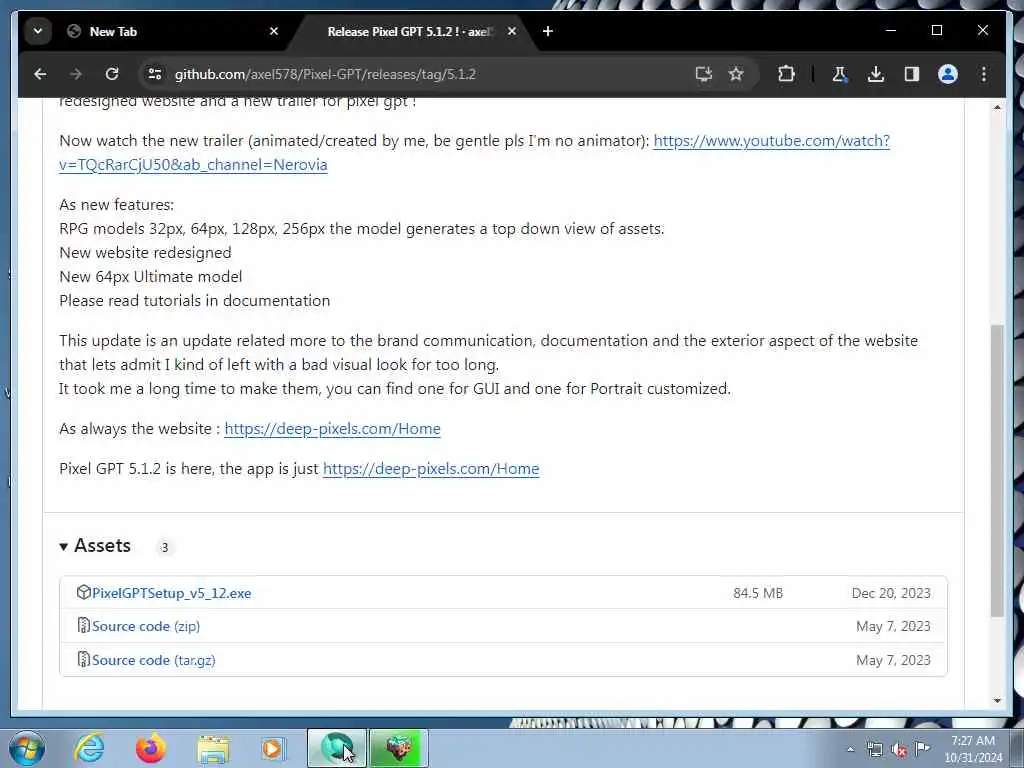Collapse the Assets section
This screenshot has width=1024, height=768.
[x=95, y=546]
